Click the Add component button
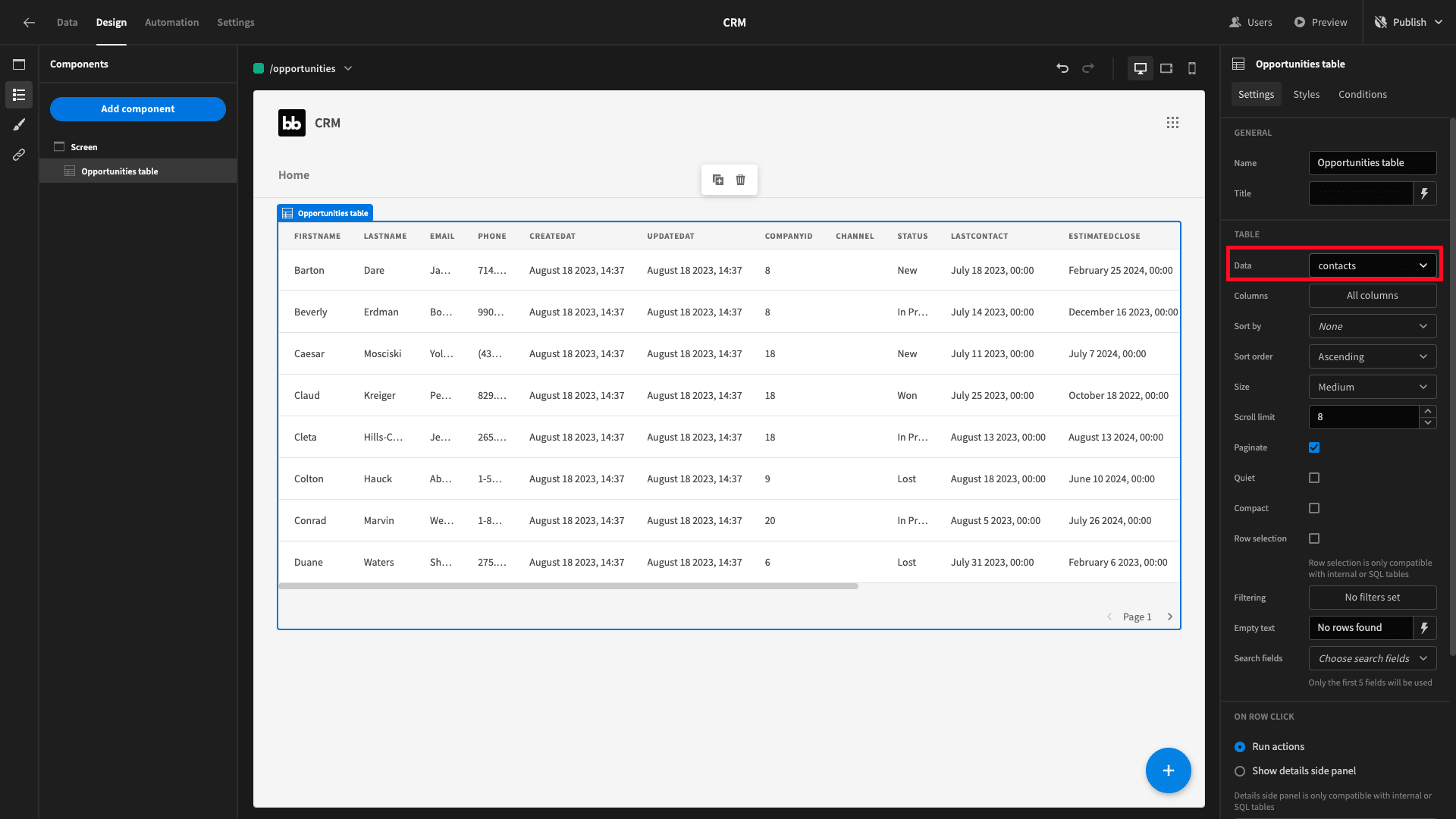Screen dimensions: 1456x819 click(138, 109)
